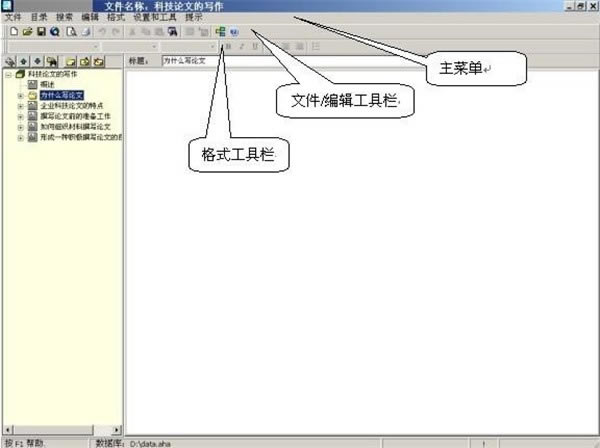Click the middle yellow folder icon above tree
This screenshot has height=448, width=600.
click(x=85, y=61)
